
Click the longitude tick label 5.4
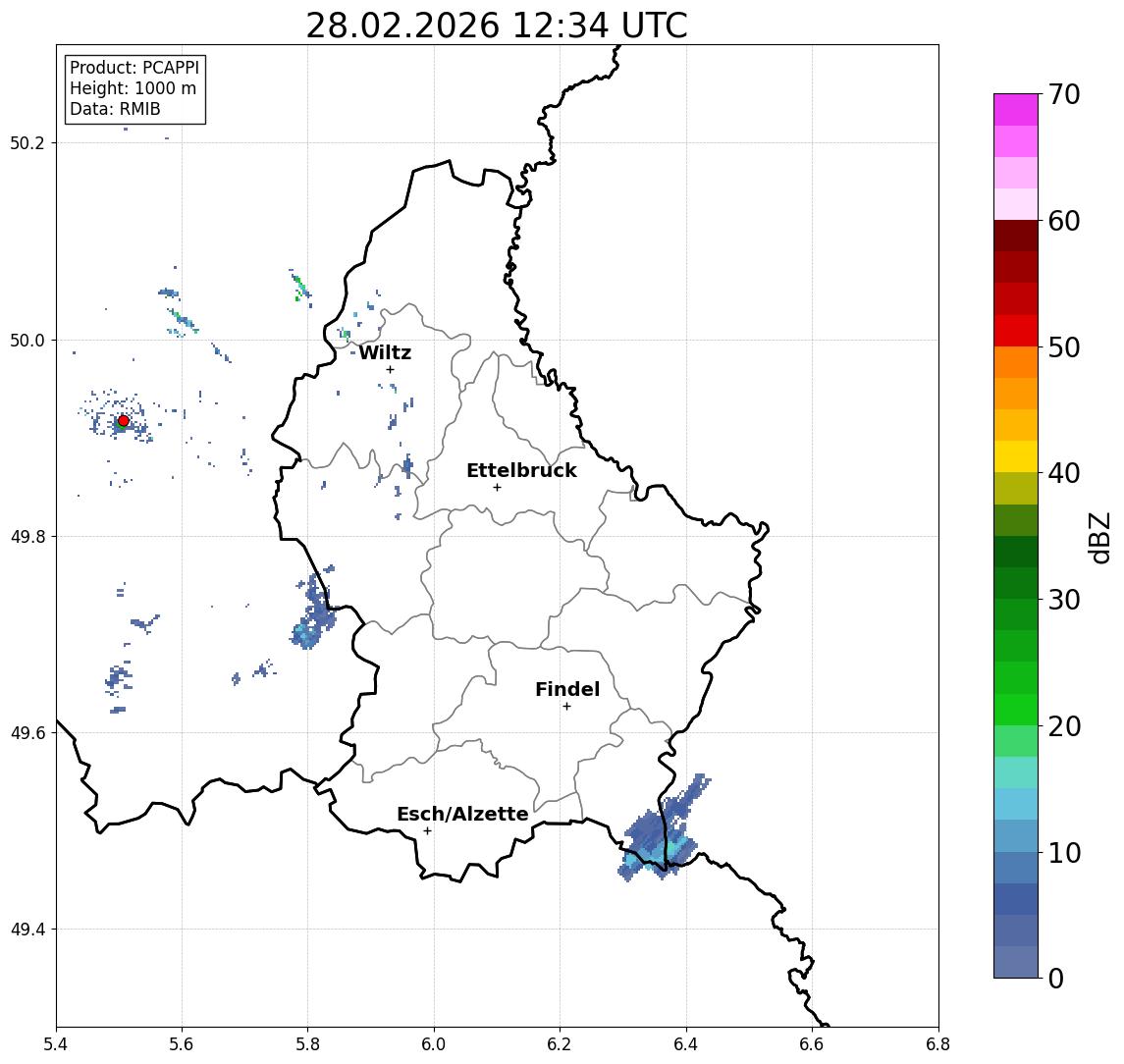[x=56, y=1044]
